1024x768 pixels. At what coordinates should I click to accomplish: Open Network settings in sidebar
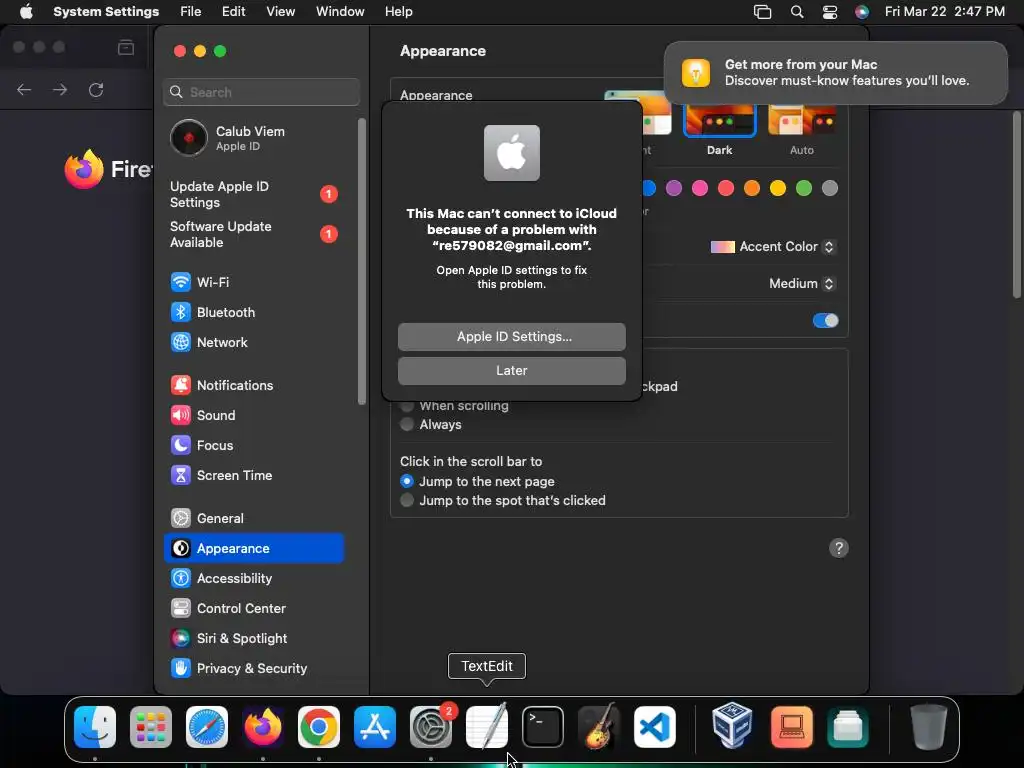coord(253,342)
